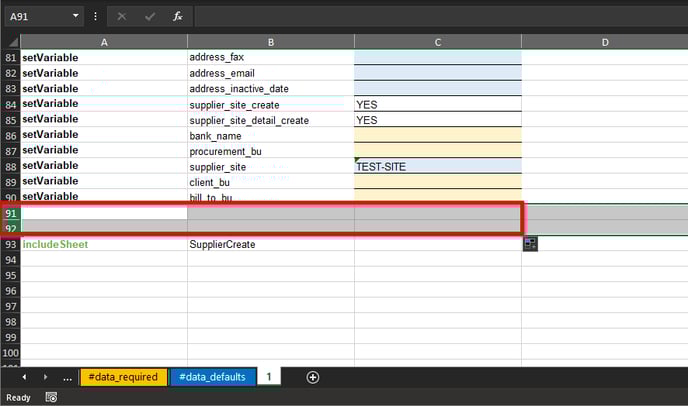The width and height of the screenshot is (688, 406).
Task: Click the Select All corner triangle
Action: pyautogui.click(x=12, y=42)
